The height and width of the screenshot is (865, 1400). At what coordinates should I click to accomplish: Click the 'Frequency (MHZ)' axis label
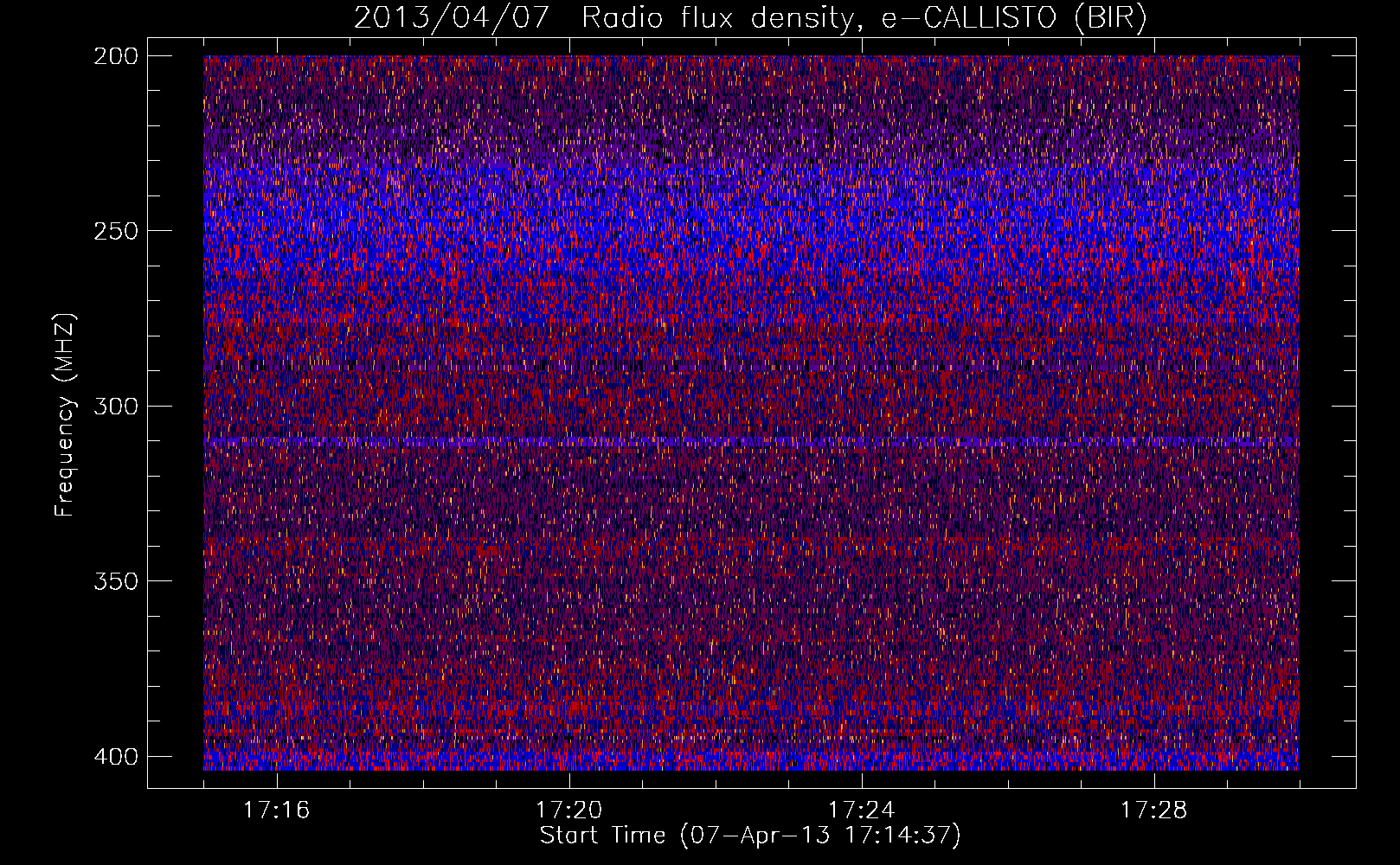pos(66,415)
